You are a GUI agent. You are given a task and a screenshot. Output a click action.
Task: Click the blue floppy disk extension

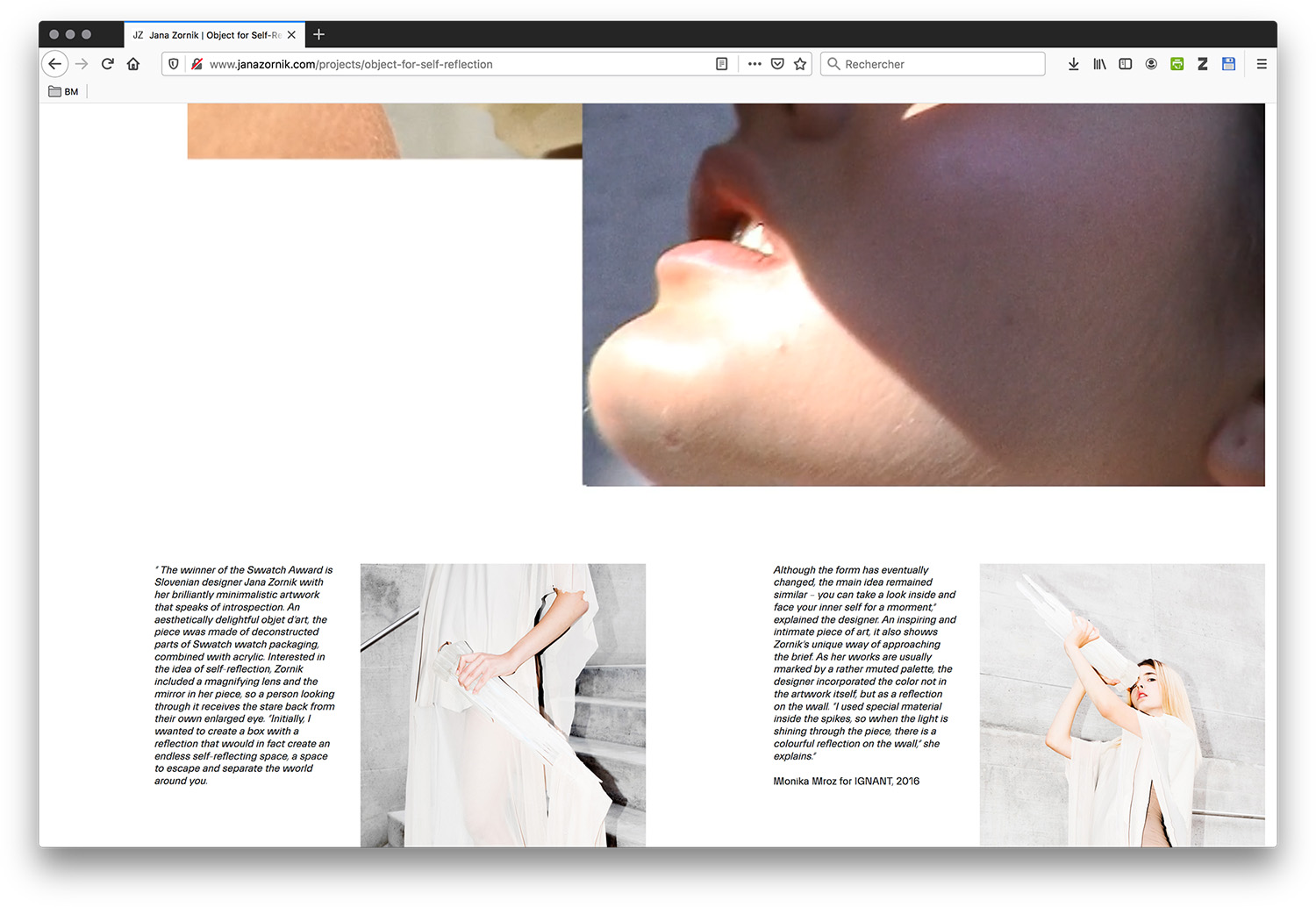click(x=1228, y=64)
